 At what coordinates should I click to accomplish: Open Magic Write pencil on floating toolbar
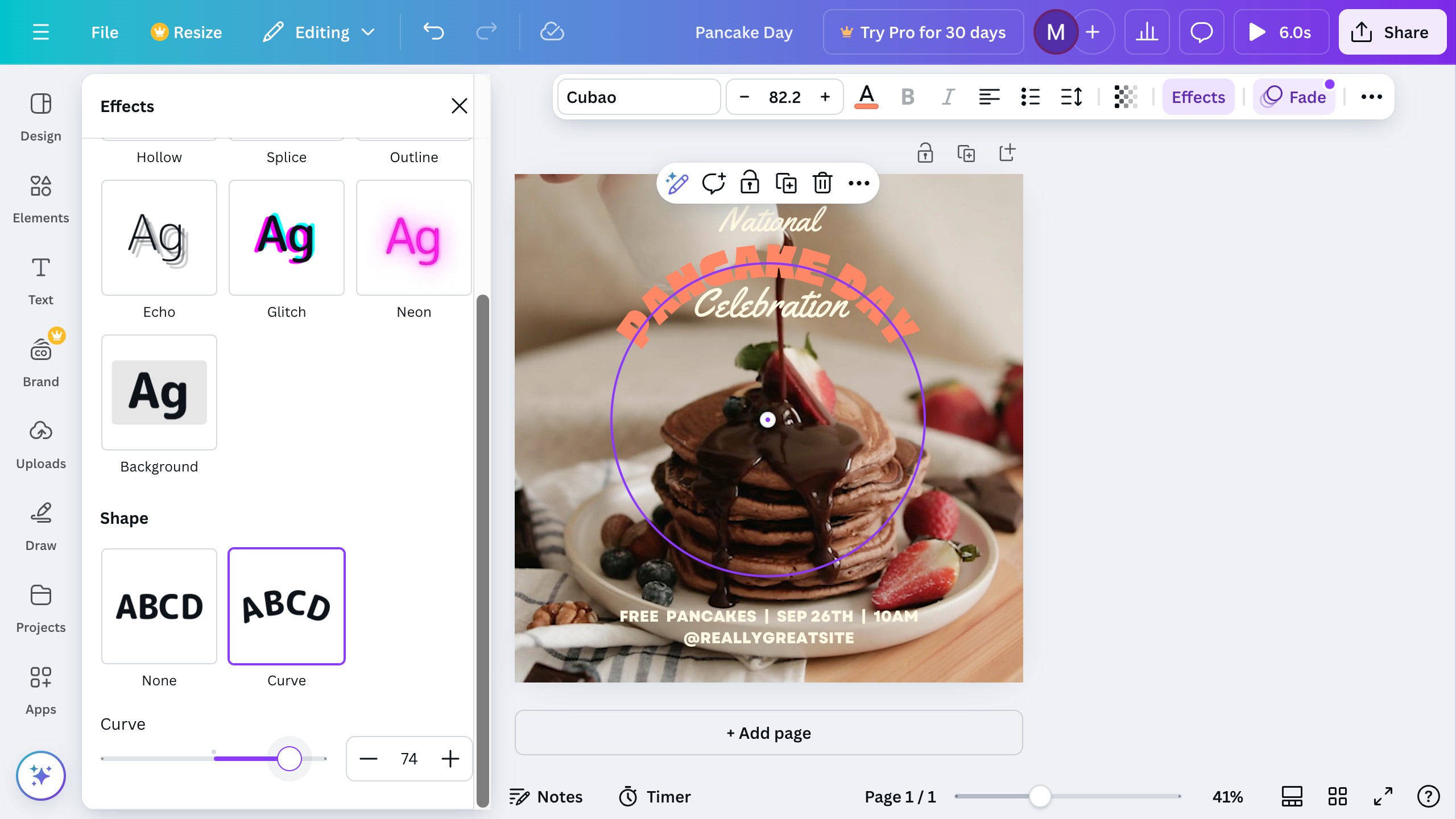(677, 183)
